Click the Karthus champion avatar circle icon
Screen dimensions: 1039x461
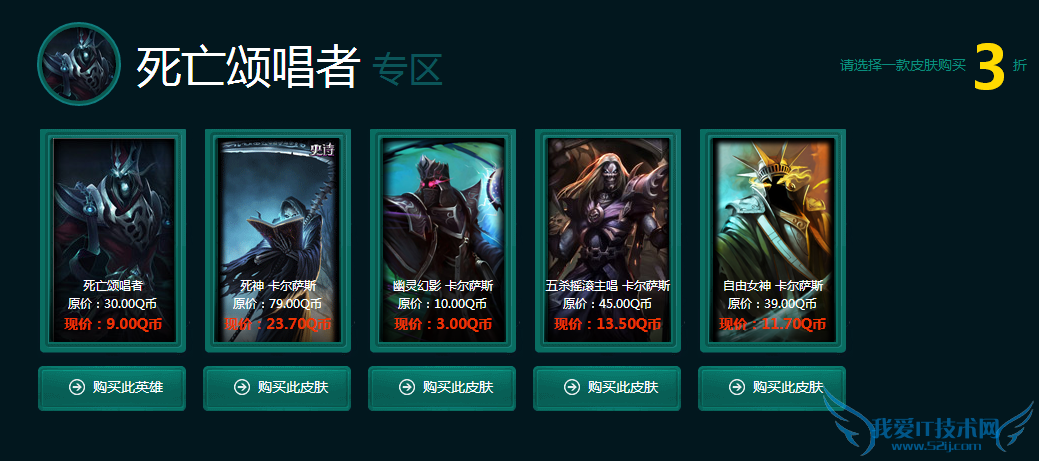79,64
